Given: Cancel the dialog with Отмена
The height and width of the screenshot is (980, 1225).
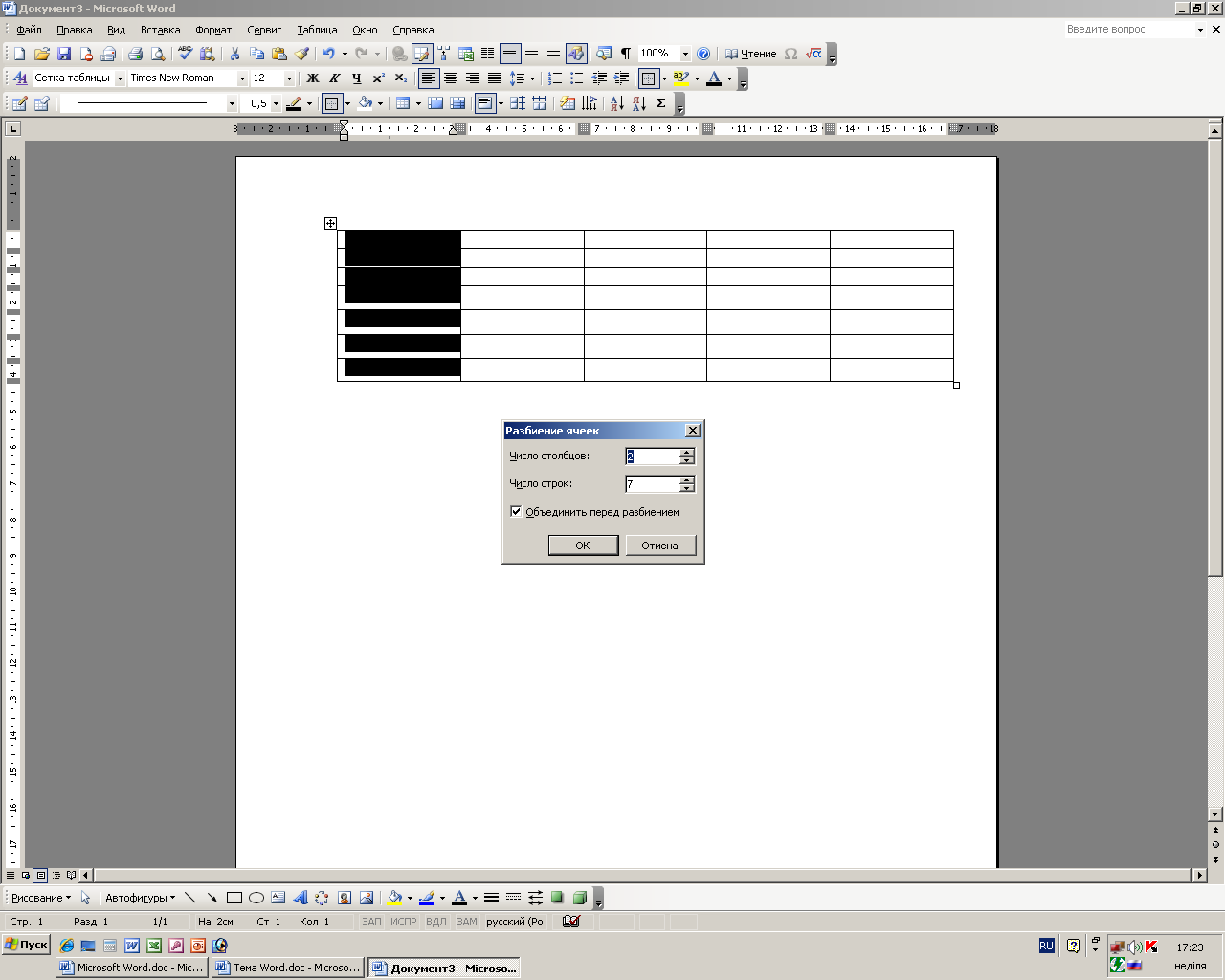Looking at the screenshot, I should point(660,546).
